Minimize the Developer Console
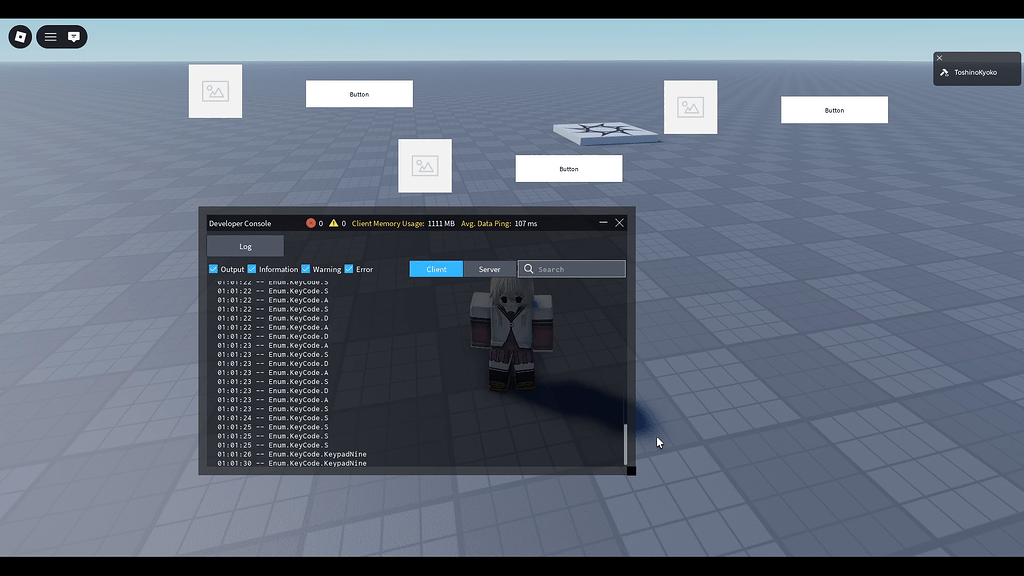 click(x=603, y=223)
